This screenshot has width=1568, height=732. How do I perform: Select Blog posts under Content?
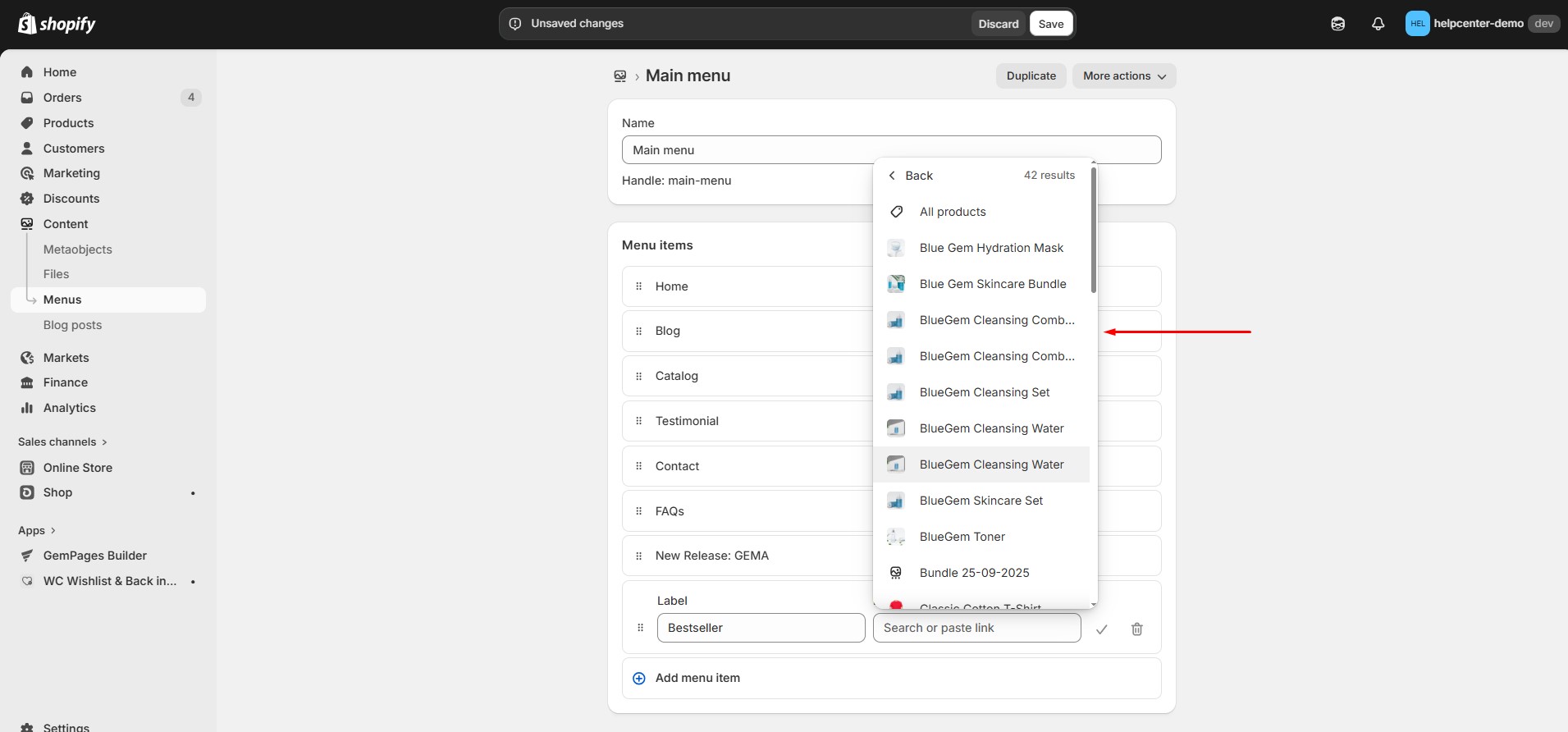click(72, 325)
